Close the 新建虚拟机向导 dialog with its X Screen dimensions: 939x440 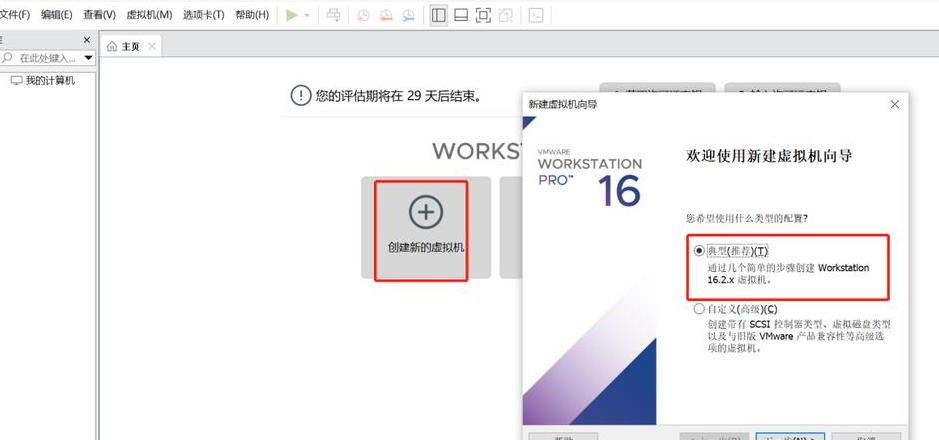(895, 104)
